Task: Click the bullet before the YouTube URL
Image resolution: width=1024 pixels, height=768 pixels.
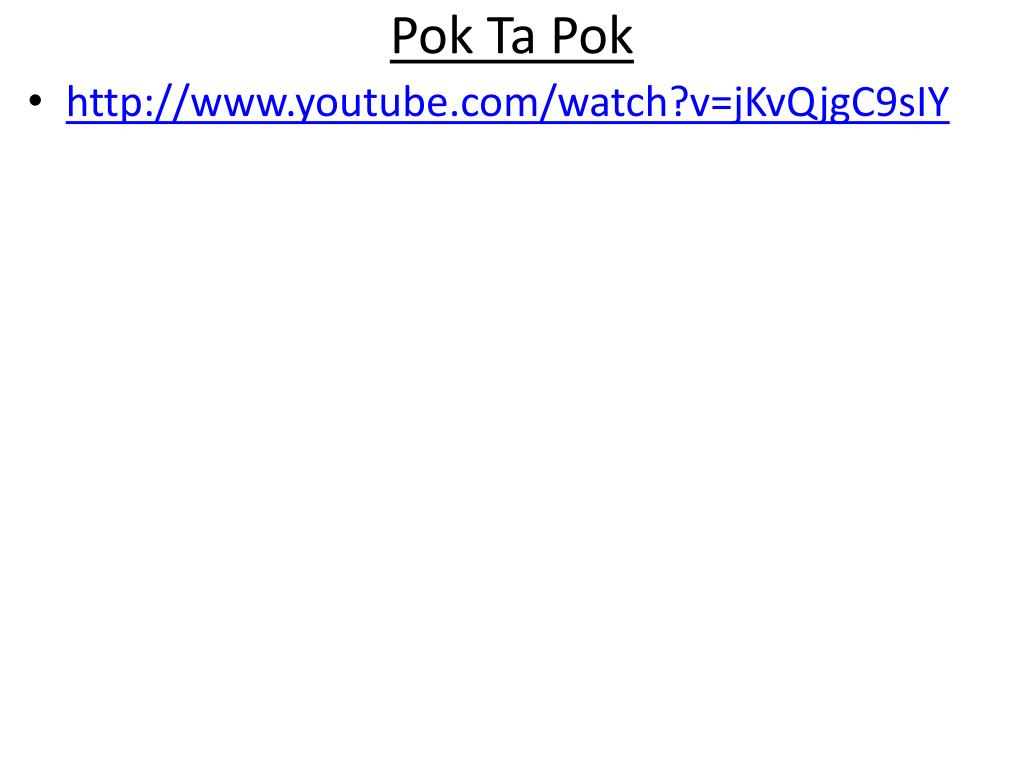Action: pos(35,101)
